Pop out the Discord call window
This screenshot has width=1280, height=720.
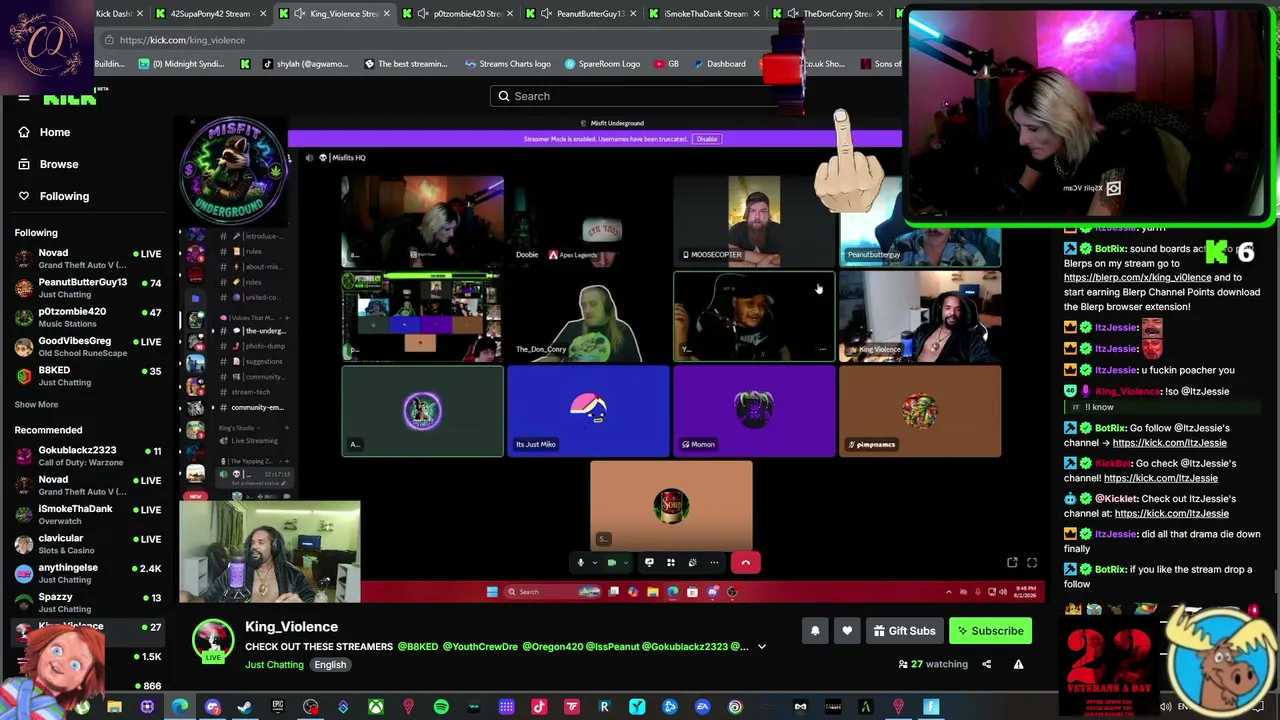[1012, 563]
